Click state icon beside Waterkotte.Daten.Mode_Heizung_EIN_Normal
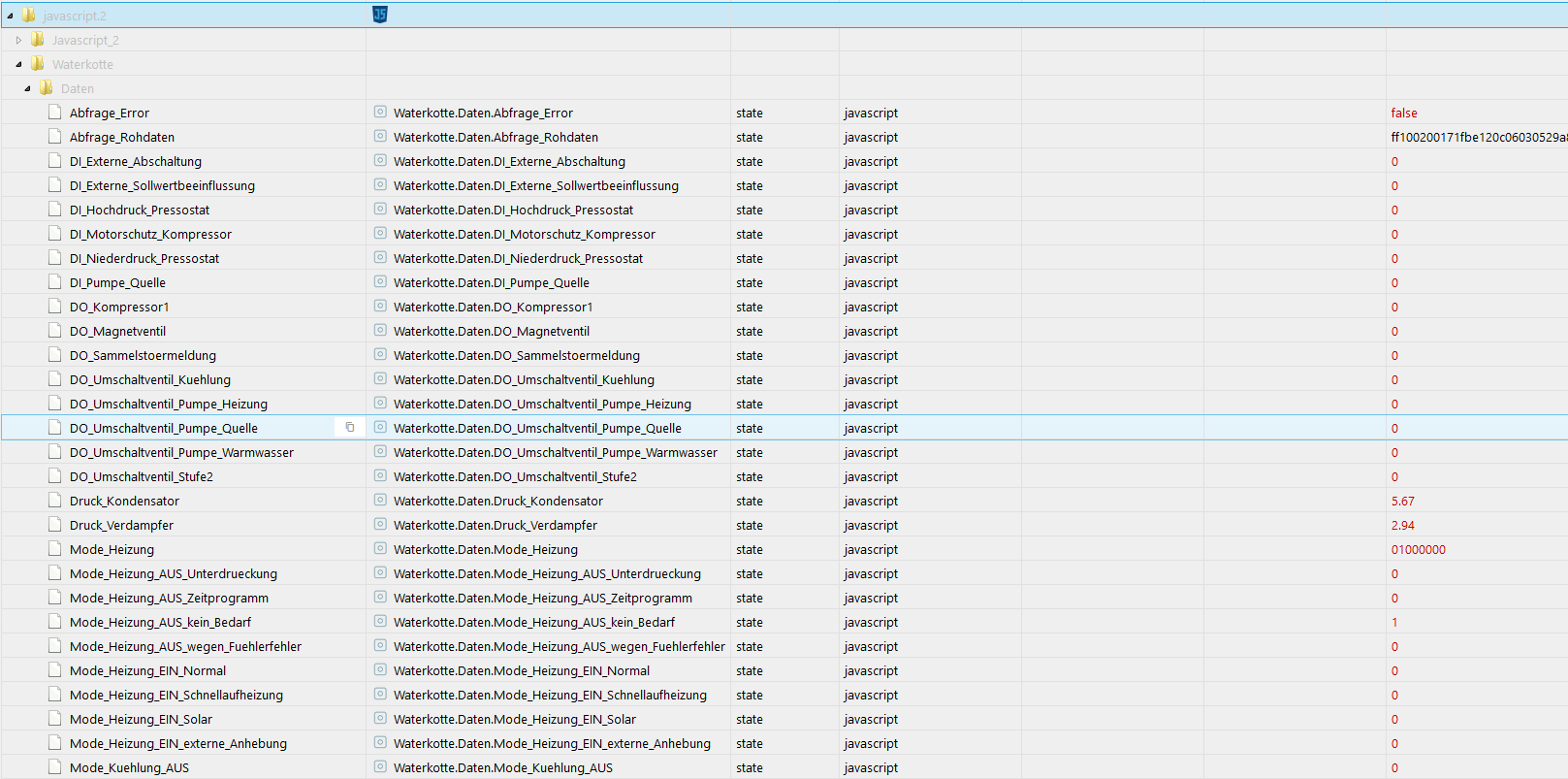Screen dimensions: 1568x779 (x=380, y=669)
